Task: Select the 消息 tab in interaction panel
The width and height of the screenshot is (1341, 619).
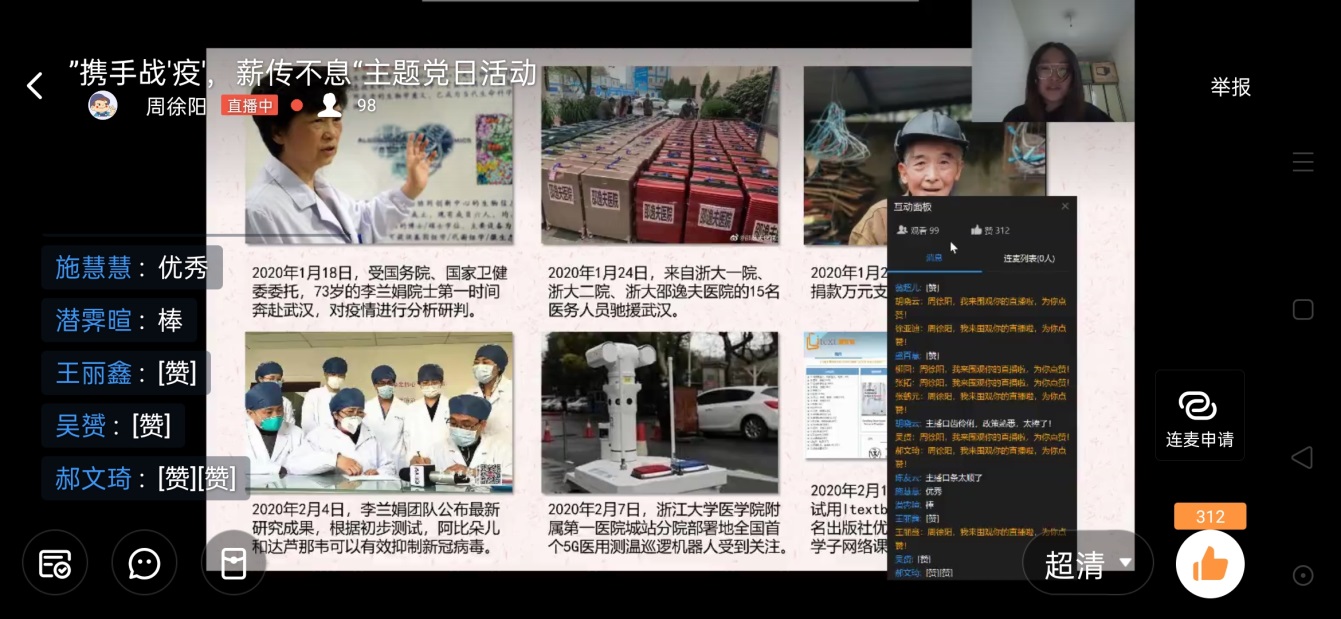Action: coord(932,259)
